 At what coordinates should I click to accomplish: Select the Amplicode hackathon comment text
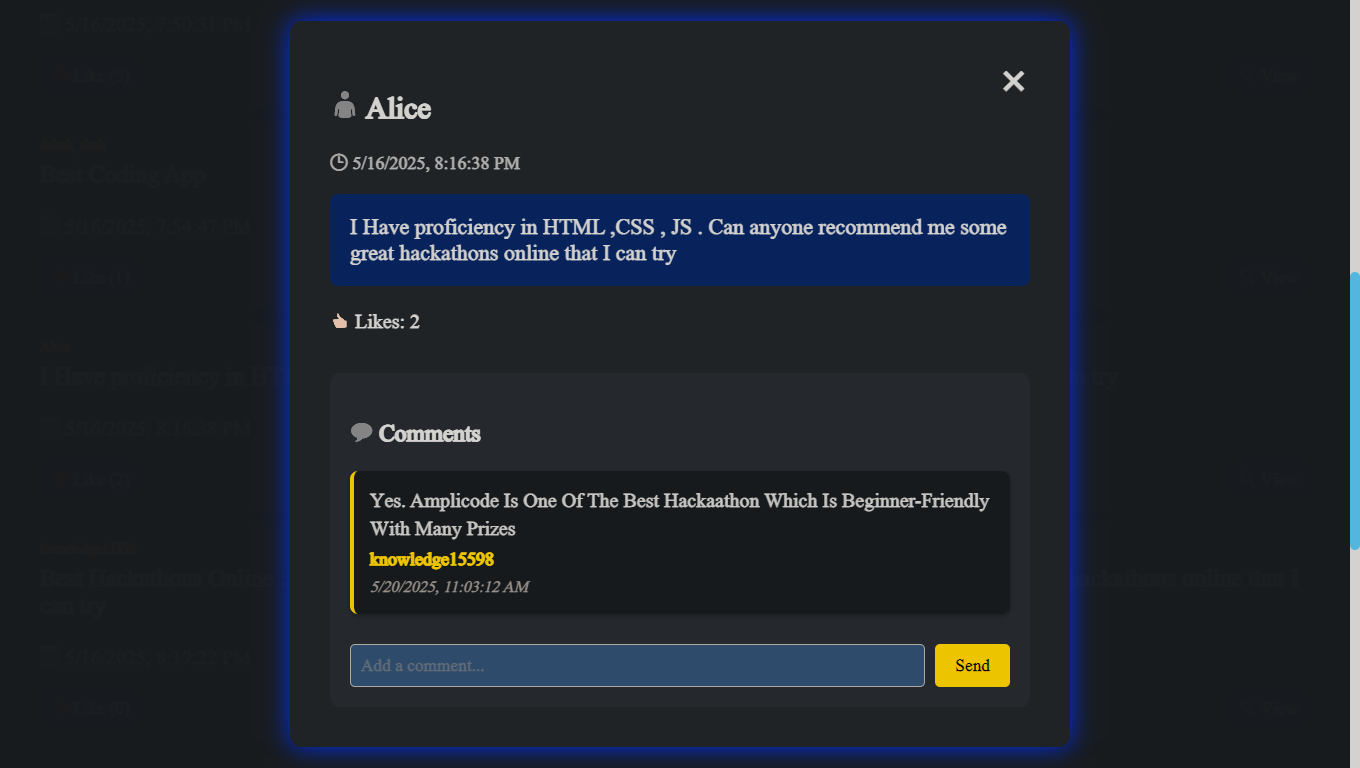pos(680,514)
